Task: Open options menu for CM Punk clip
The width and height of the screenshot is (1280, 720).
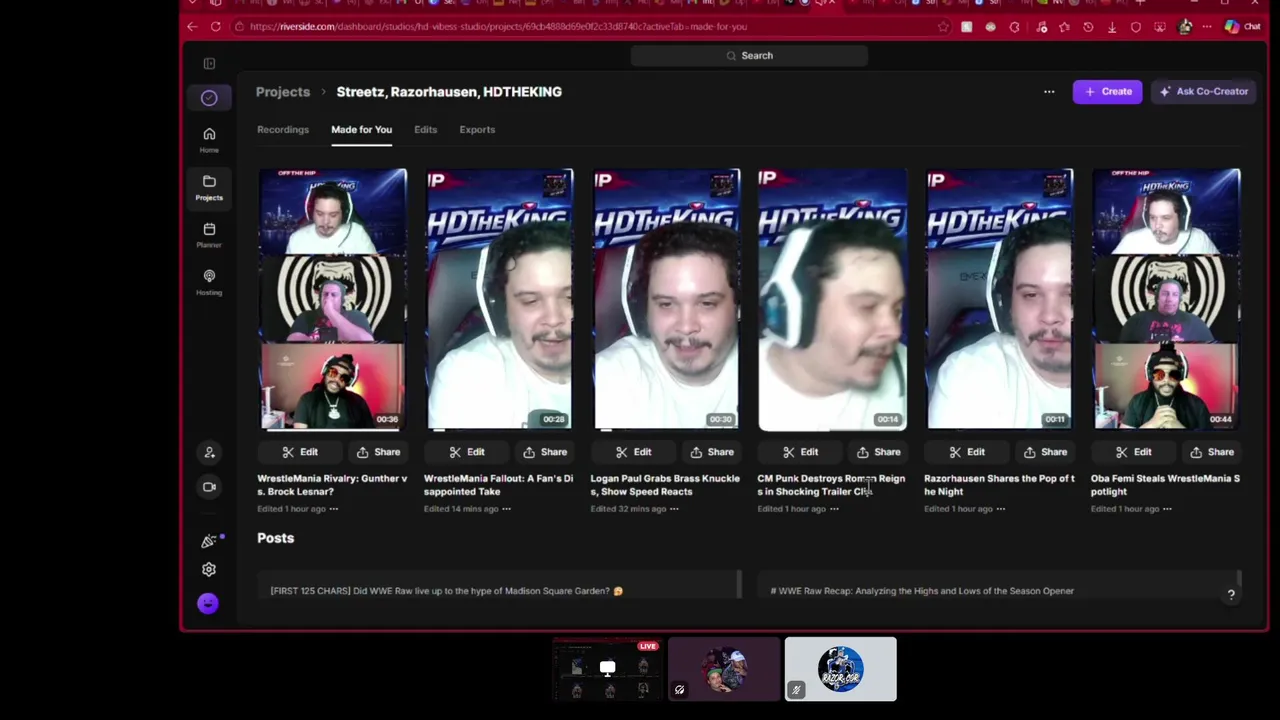Action: point(834,509)
